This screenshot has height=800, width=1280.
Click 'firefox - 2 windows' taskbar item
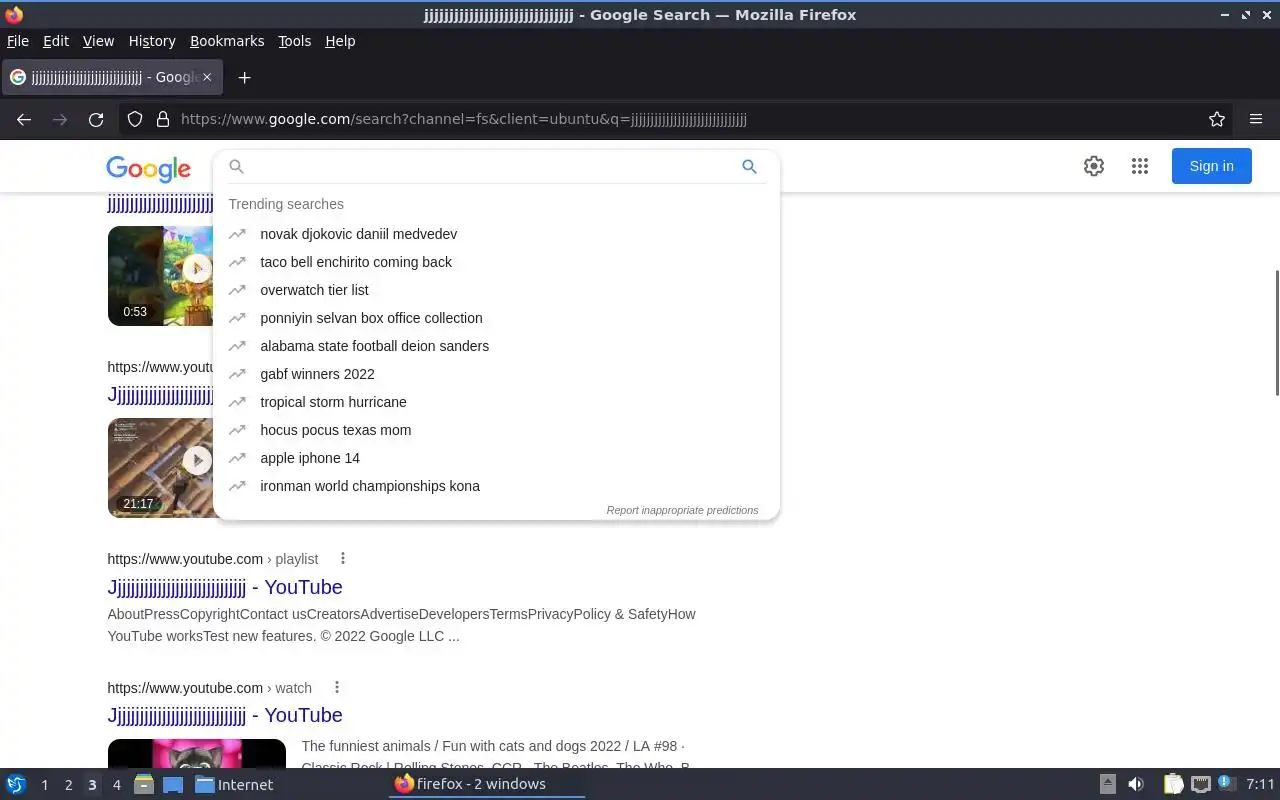pos(486,784)
